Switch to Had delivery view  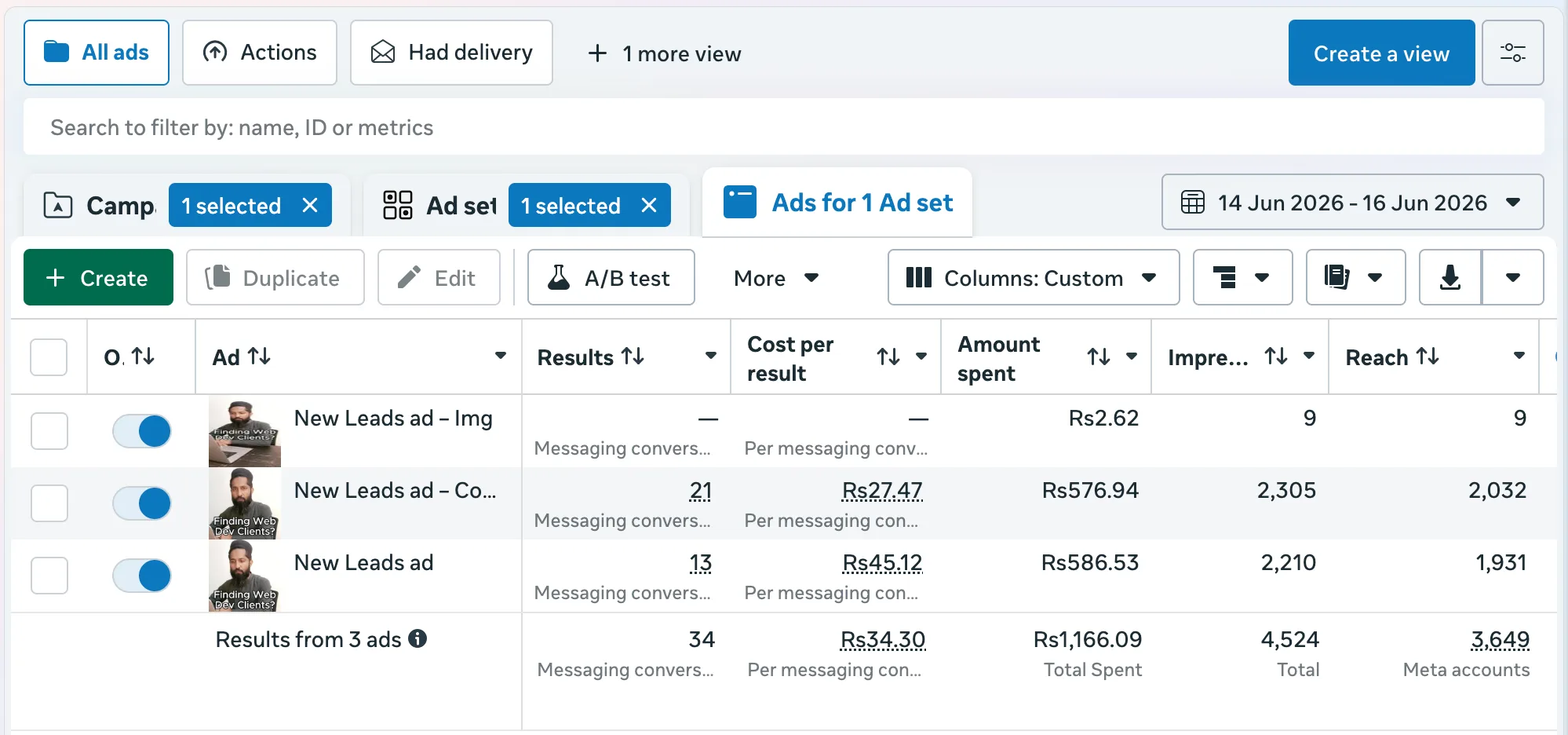coord(451,53)
